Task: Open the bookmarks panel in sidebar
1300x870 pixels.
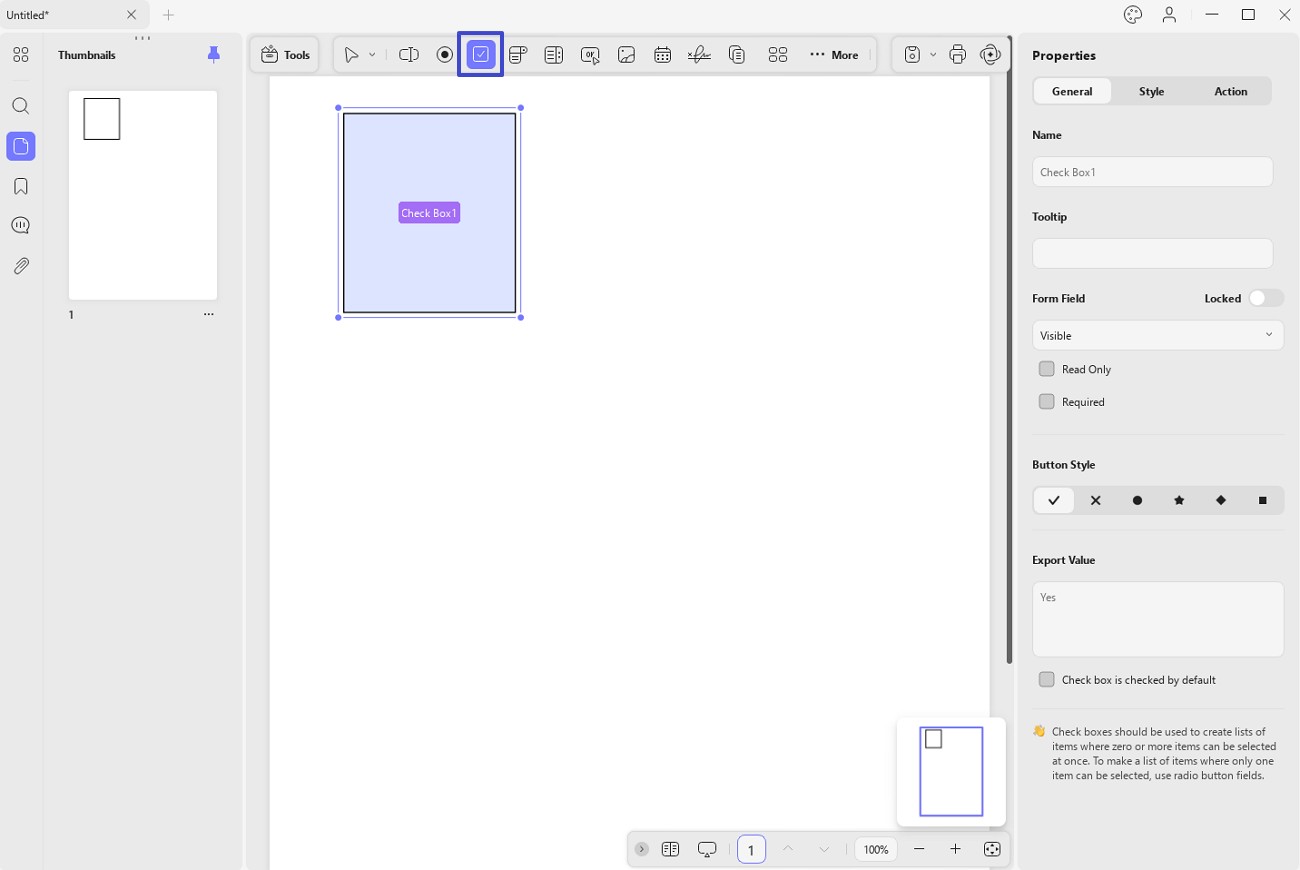Action: [21, 187]
